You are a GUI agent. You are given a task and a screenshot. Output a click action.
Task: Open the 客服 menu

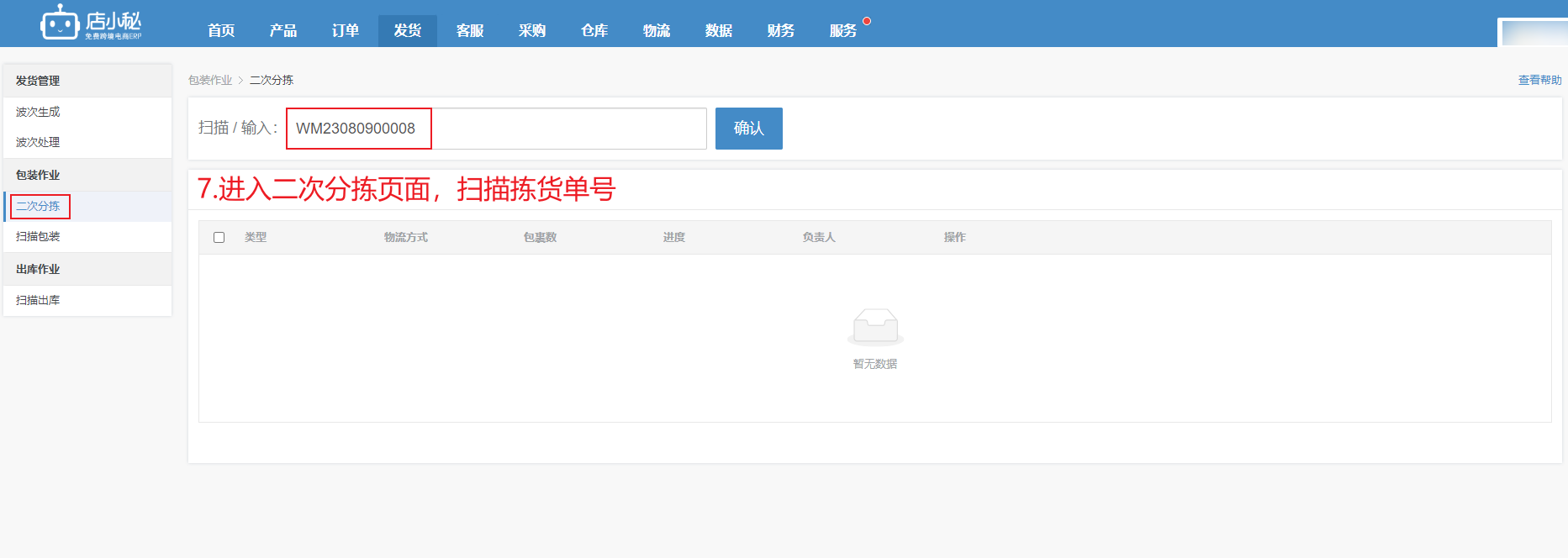(470, 31)
